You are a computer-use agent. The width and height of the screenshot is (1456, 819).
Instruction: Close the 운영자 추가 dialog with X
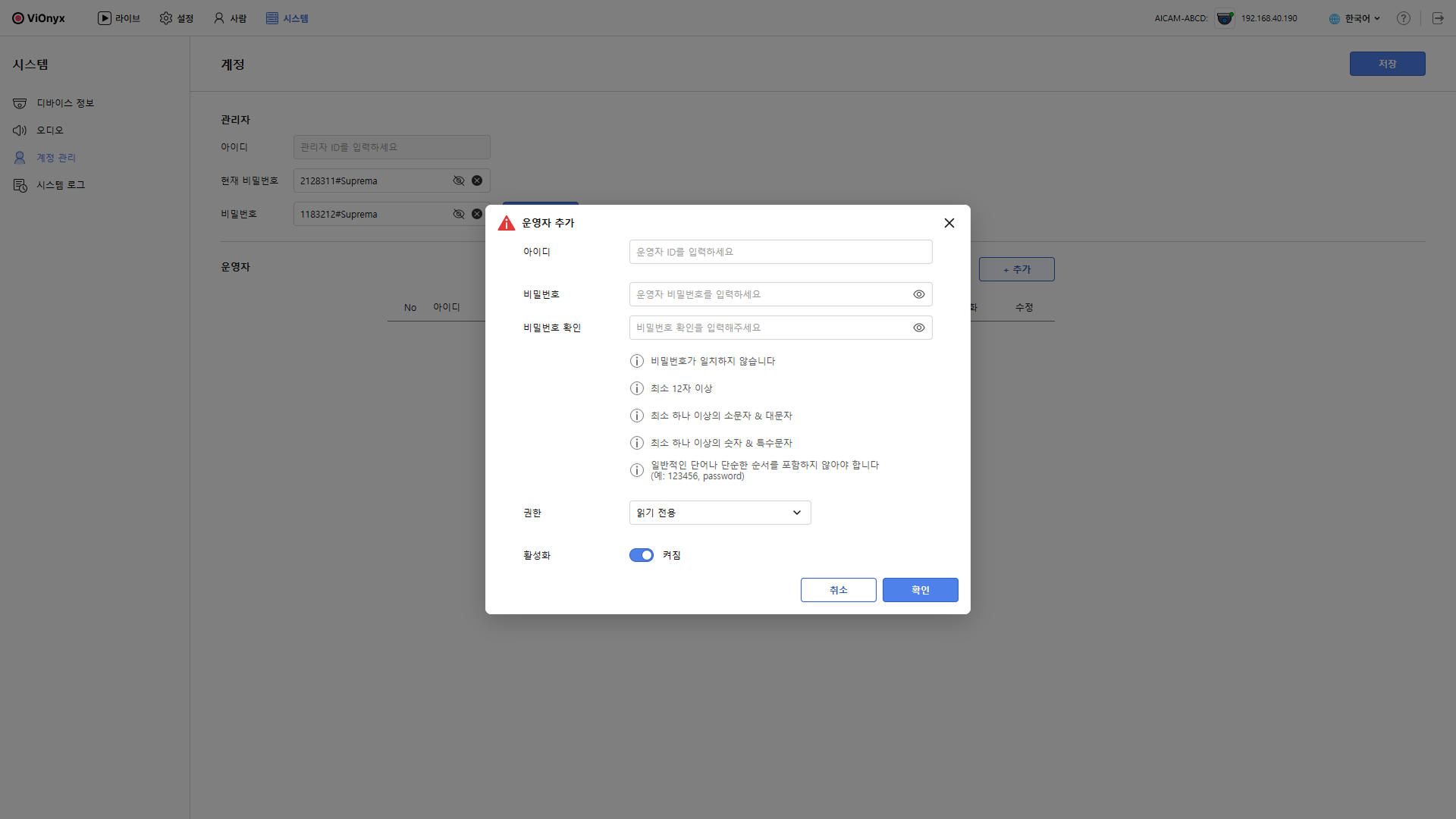point(949,223)
